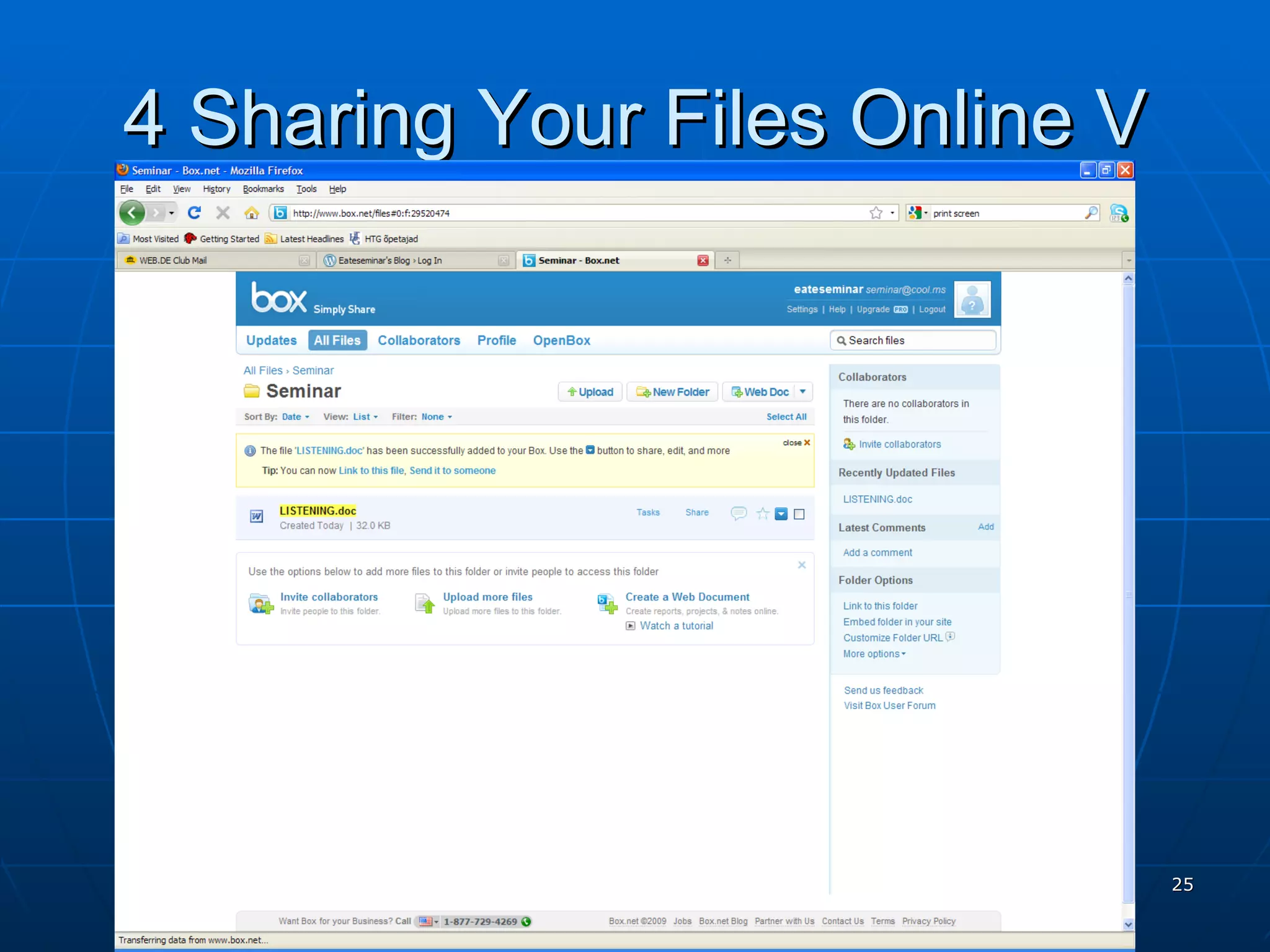The image size is (1270, 952).
Task: Click the Upload button
Action: pos(590,392)
